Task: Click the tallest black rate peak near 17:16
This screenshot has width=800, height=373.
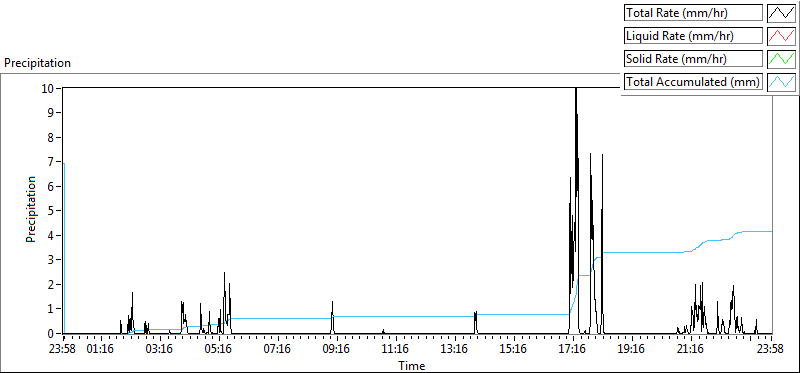Action: [576, 92]
